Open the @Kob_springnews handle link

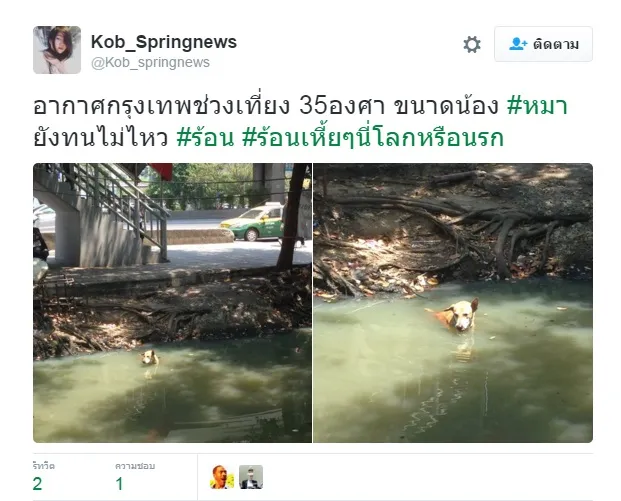click(x=150, y=63)
